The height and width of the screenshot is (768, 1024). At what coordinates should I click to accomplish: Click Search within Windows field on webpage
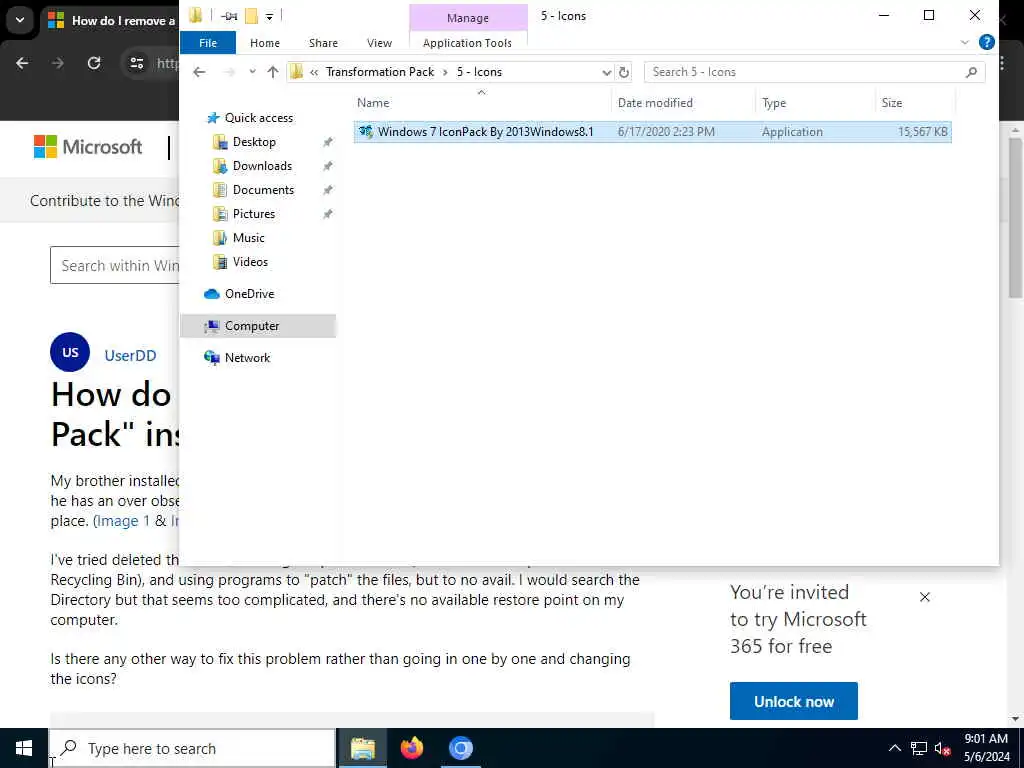click(115, 265)
